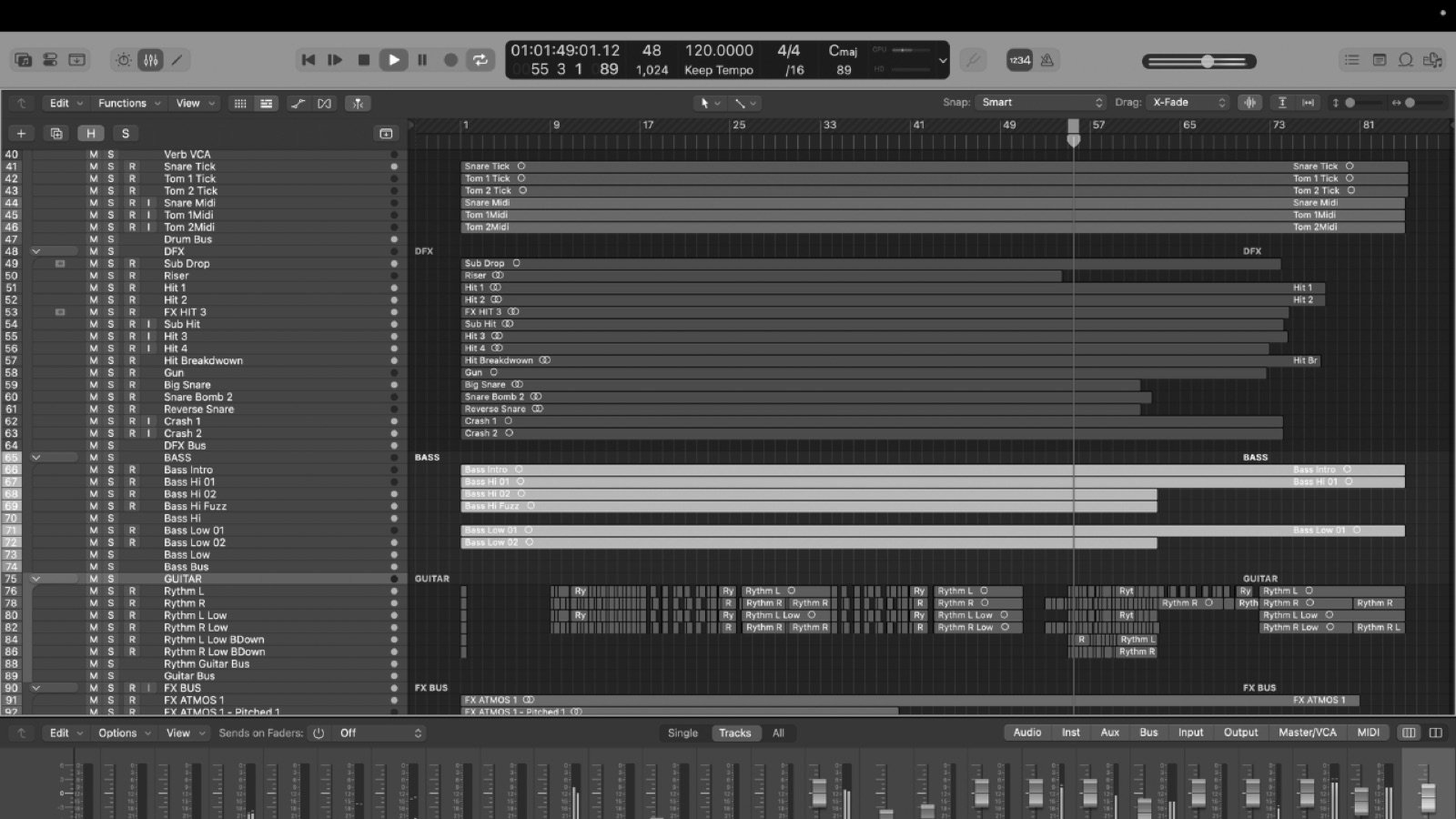Viewport: 1456px width, 819px height.
Task: Open the Library panel
Action: pyautogui.click(x=24, y=60)
